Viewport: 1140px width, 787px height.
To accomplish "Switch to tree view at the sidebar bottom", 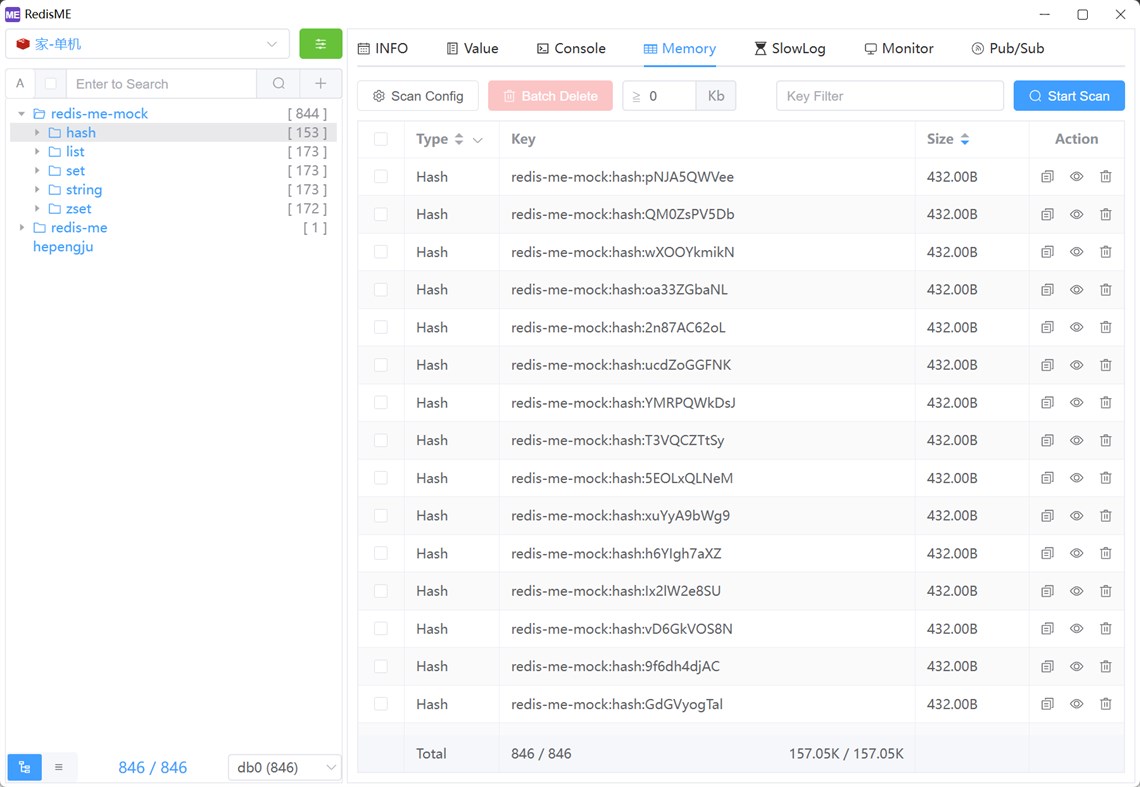I will click(25, 767).
